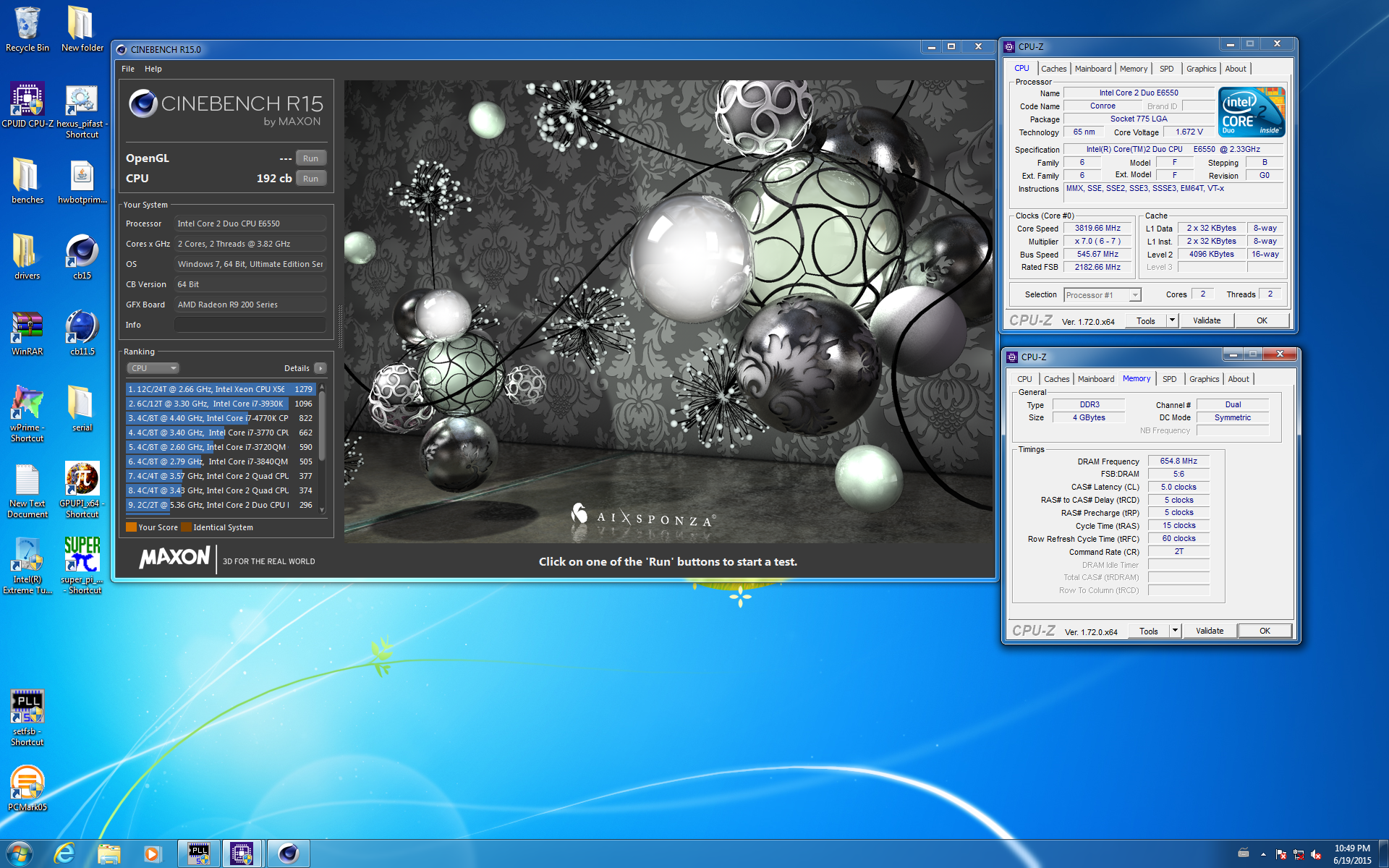The width and height of the screenshot is (1389, 868).
Task: Click the ranking list scrollbar
Action: 322,427
